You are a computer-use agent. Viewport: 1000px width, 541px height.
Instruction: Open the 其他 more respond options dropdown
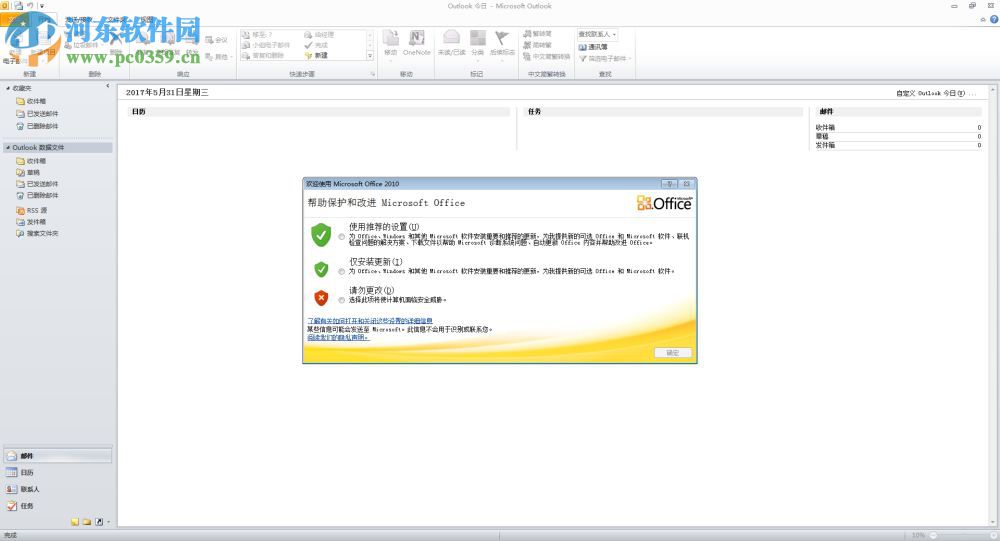(x=219, y=57)
